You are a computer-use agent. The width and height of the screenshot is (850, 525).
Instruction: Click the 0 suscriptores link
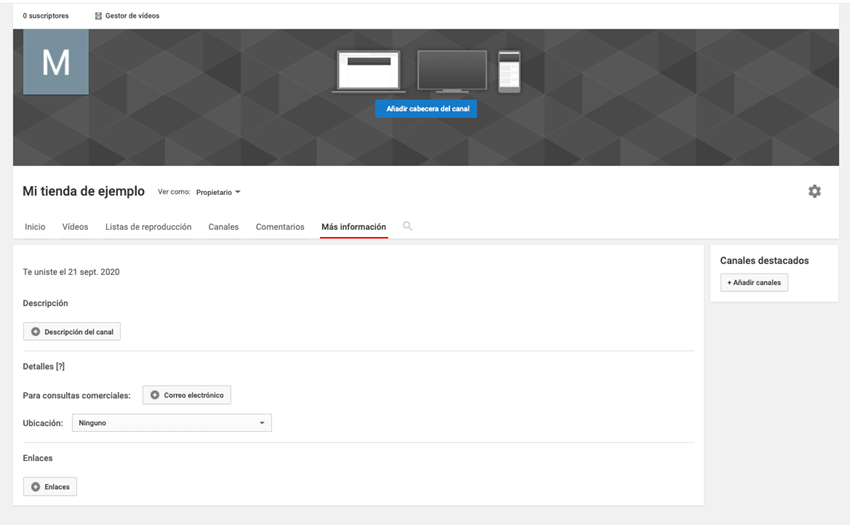[x=46, y=16]
